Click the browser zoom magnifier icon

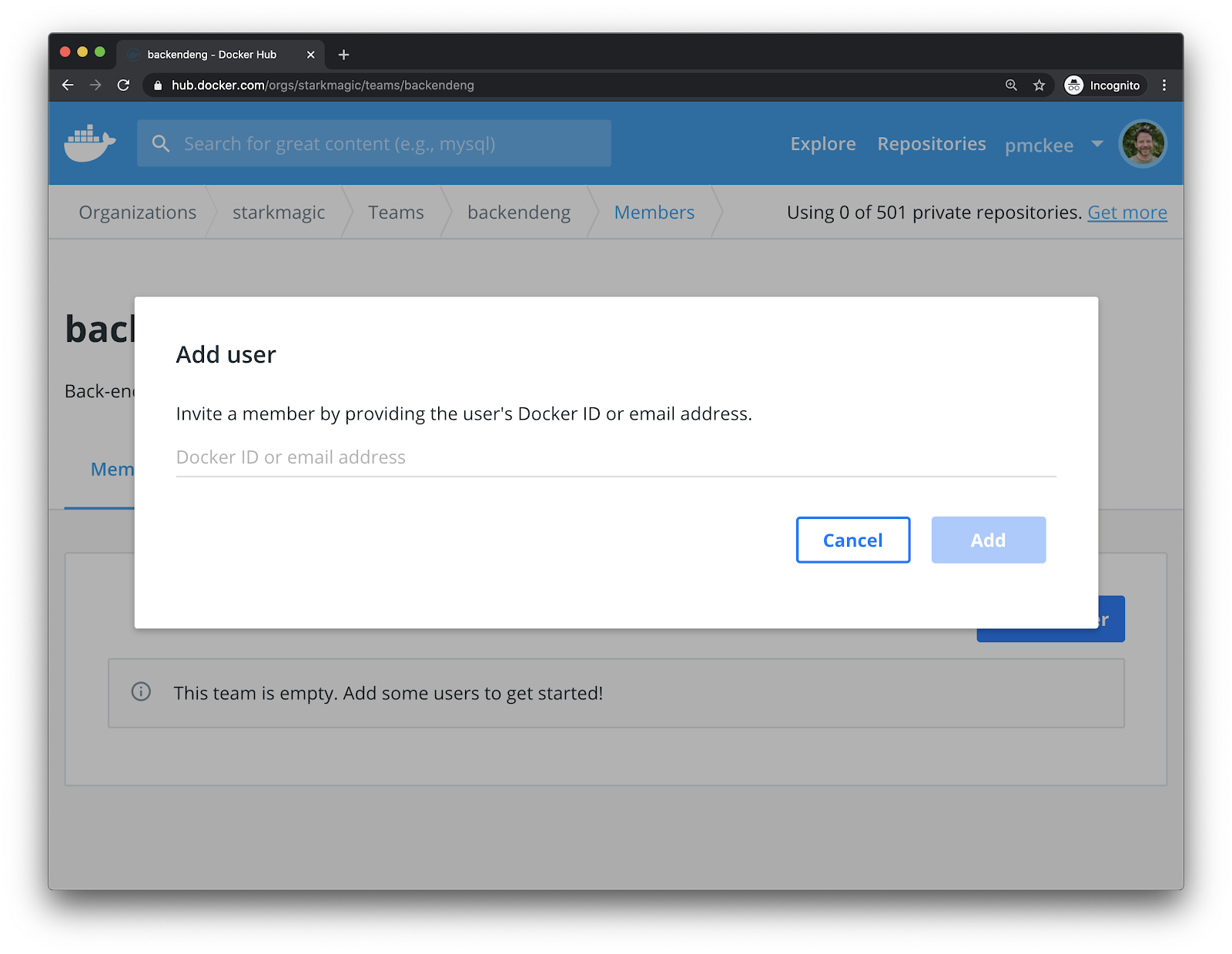tap(1011, 85)
